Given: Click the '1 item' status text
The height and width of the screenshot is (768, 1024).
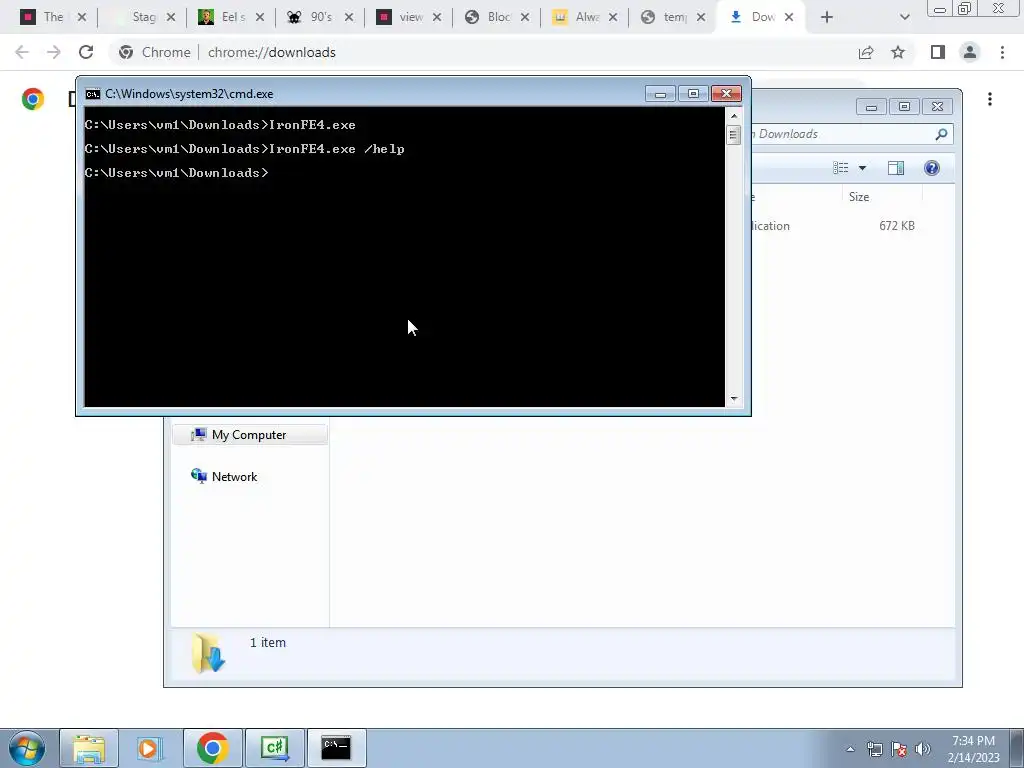Looking at the screenshot, I should 268,643.
